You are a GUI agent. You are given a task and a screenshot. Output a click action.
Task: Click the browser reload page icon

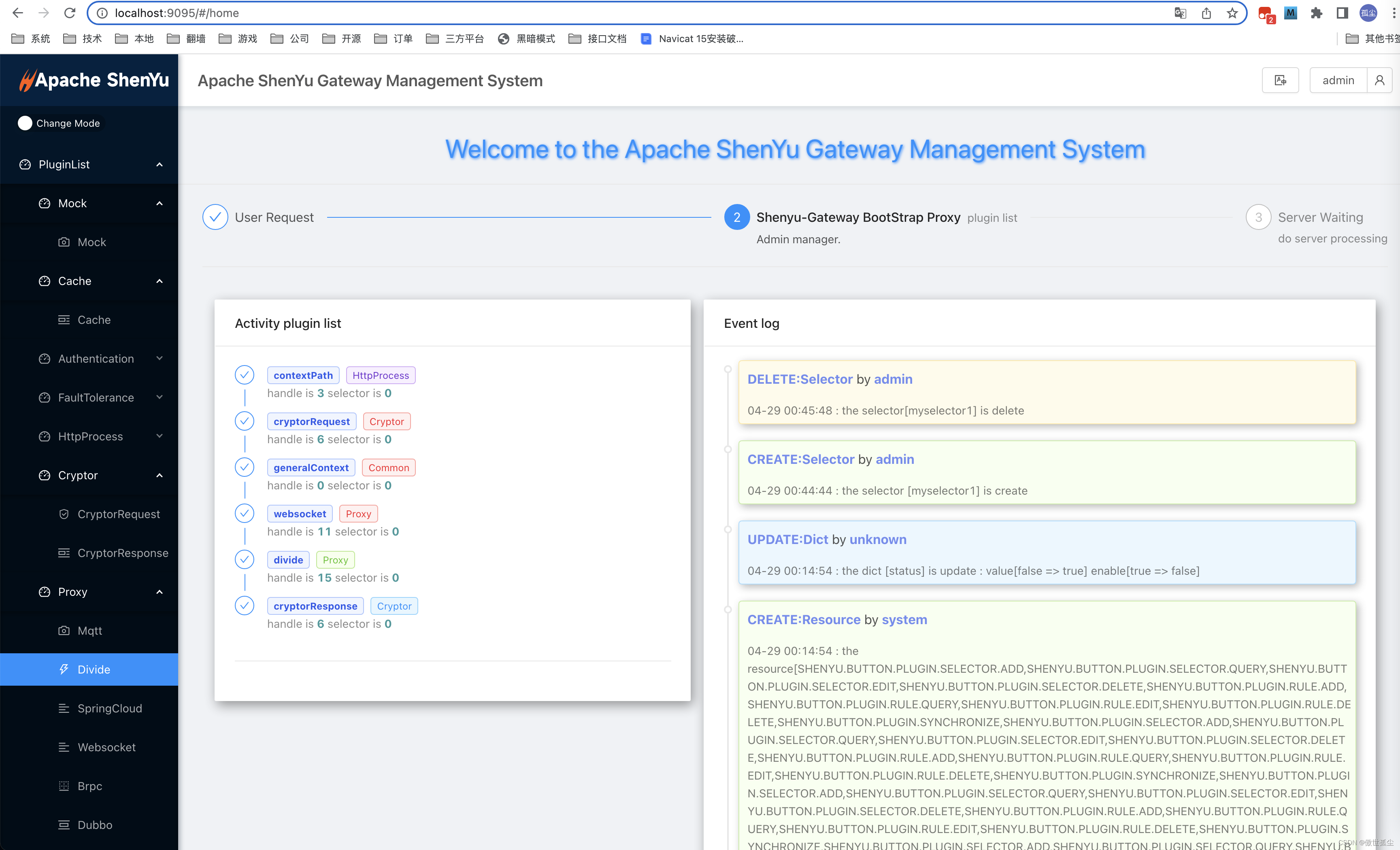(69, 13)
